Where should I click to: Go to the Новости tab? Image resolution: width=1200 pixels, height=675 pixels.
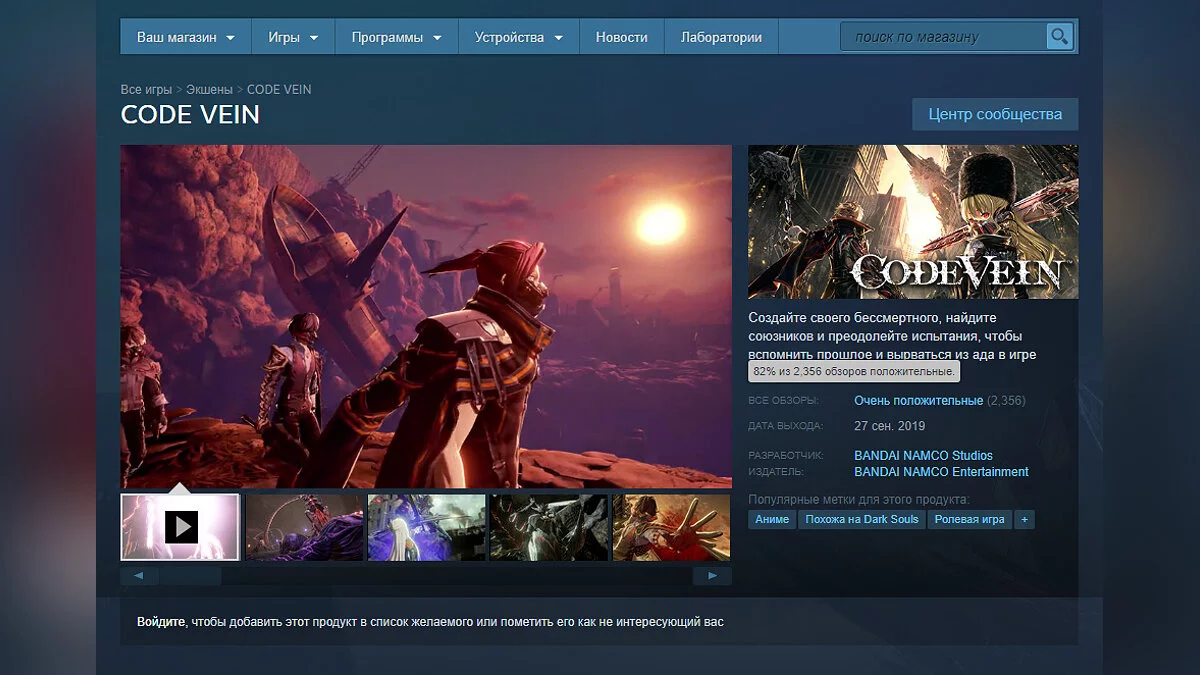click(621, 37)
